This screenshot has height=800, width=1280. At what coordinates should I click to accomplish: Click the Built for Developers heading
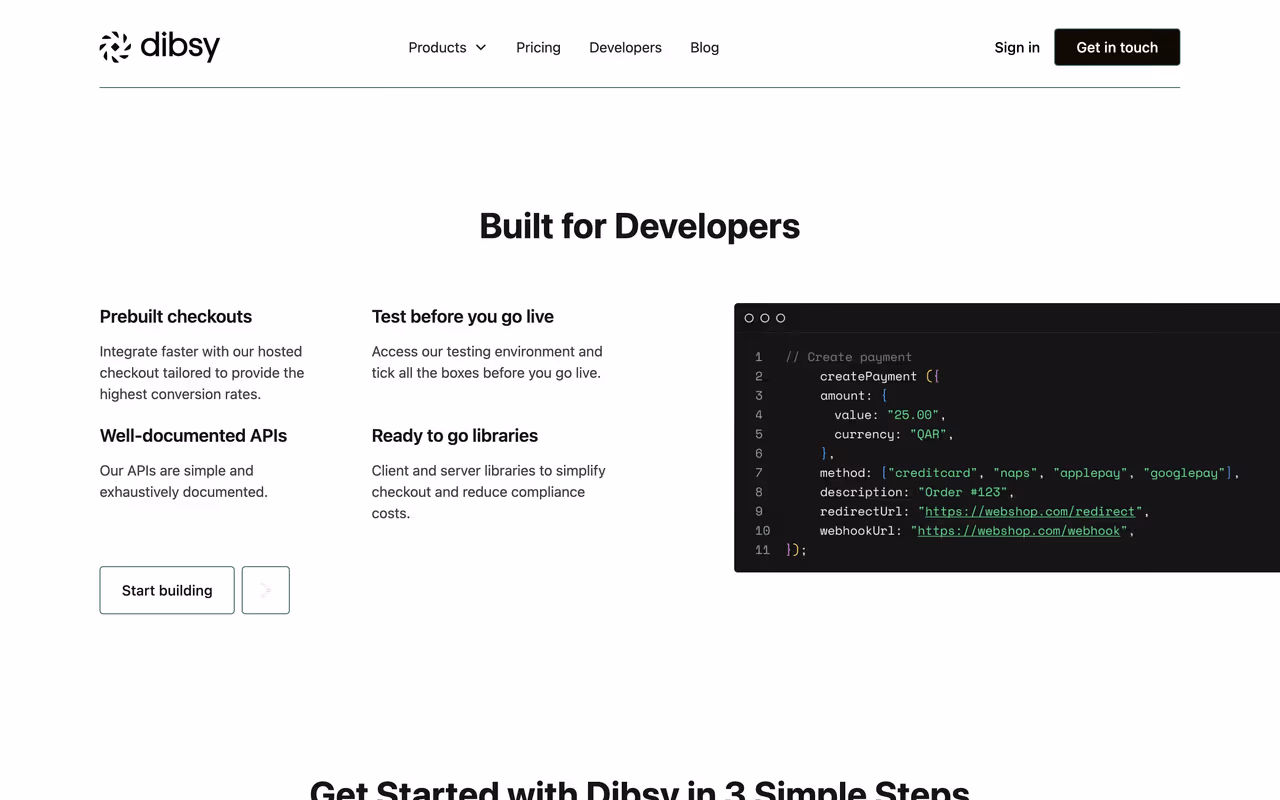click(x=640, y=226)
